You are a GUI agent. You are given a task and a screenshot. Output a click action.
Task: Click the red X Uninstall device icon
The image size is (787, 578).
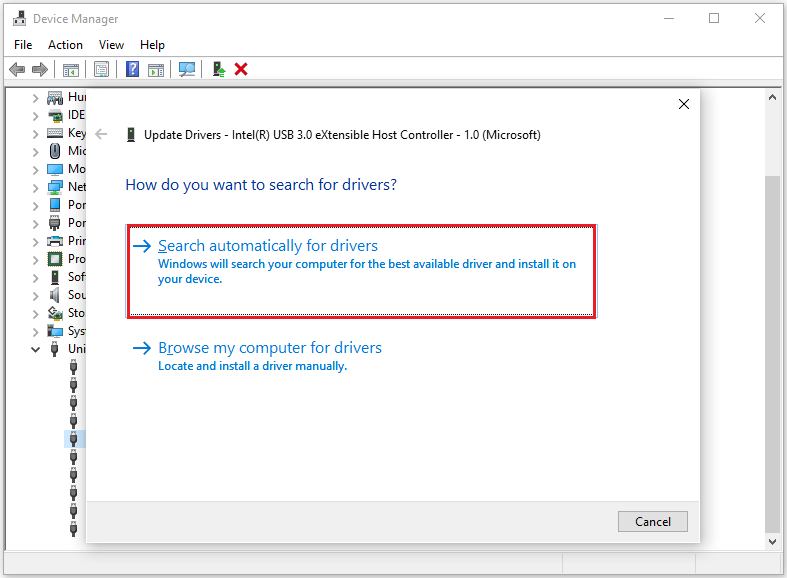241,69
